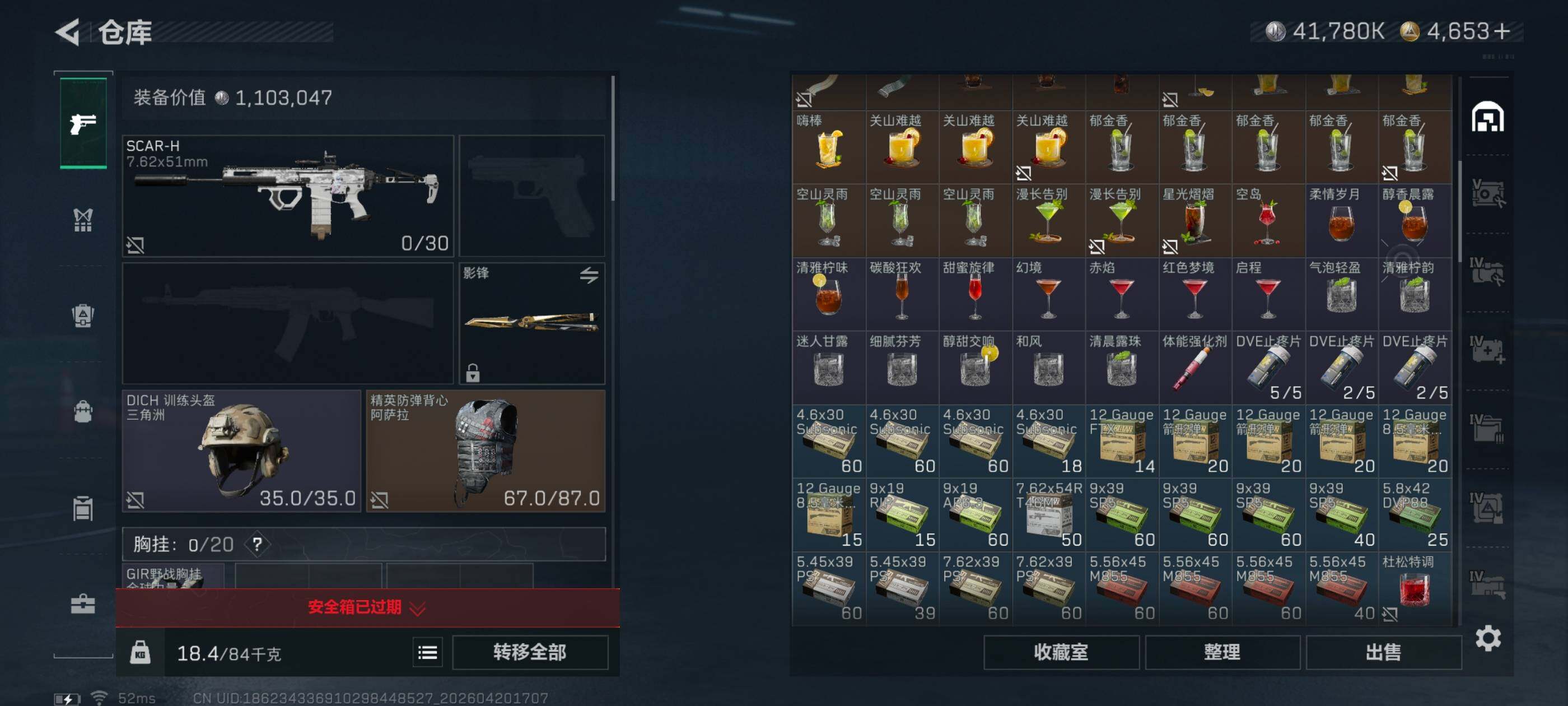Click the weight lock KG icon
Viewport: 1568px width, 706px height.
[x=140, y=653]
